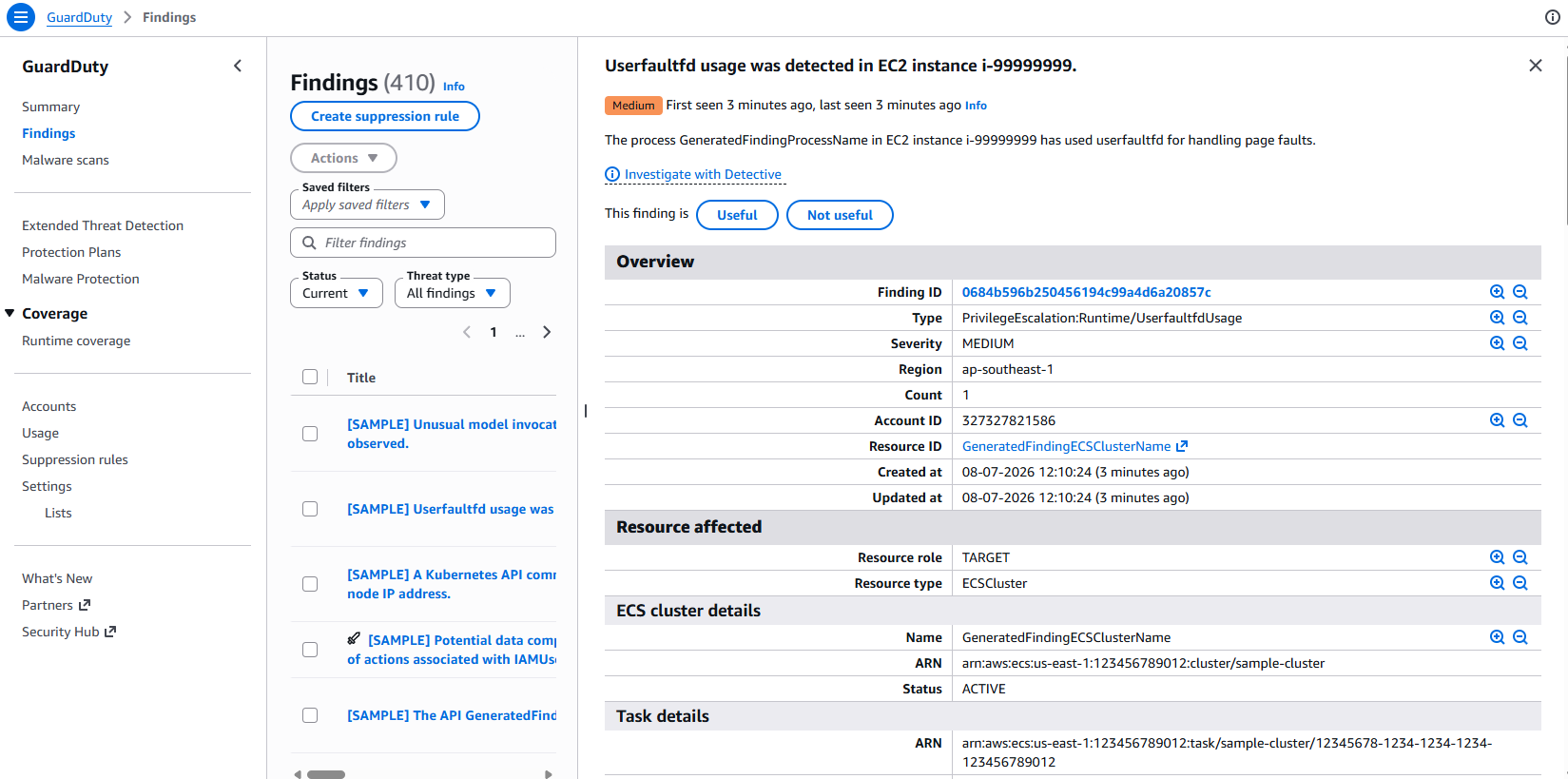Open the Actions dropdown
Viewport: 1568px width, 779px height.
(343, 158)
